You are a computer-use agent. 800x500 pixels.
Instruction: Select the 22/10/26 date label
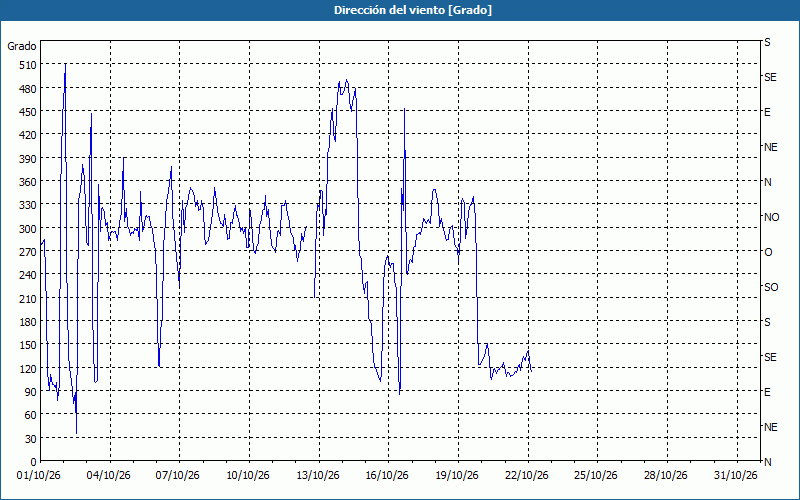tap(527, 476)
